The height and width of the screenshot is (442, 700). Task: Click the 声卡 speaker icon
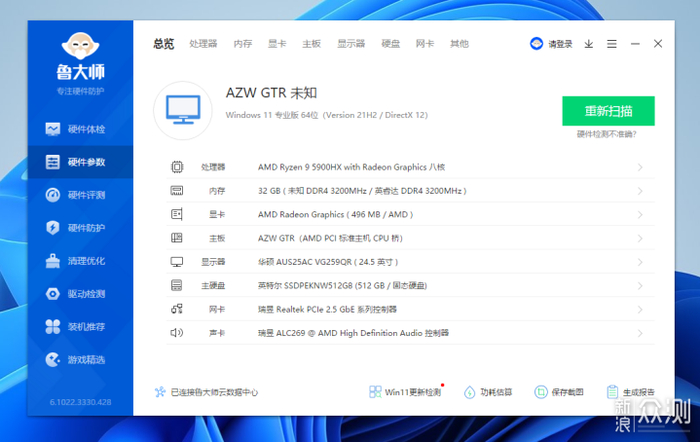pyautogui.click(x=177, y=333)
